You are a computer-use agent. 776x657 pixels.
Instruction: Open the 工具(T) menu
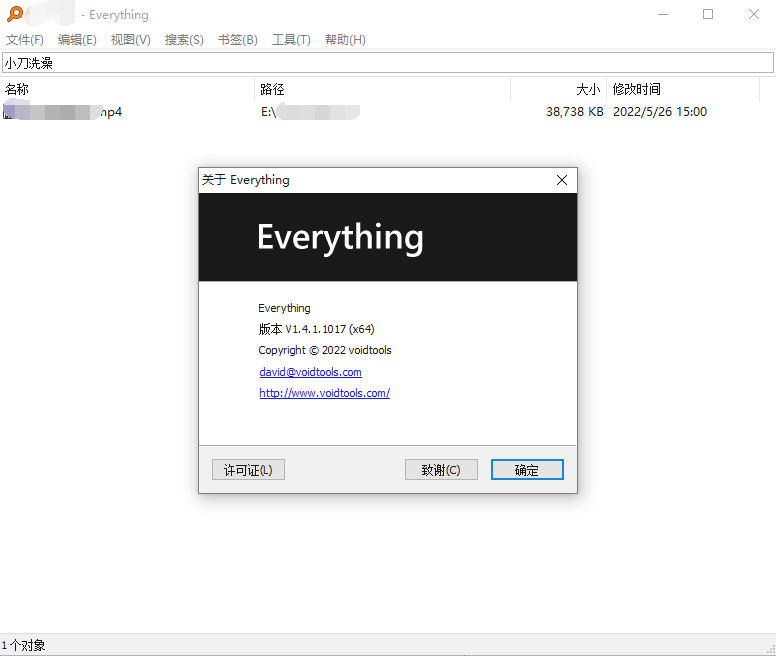coord(291,40)
